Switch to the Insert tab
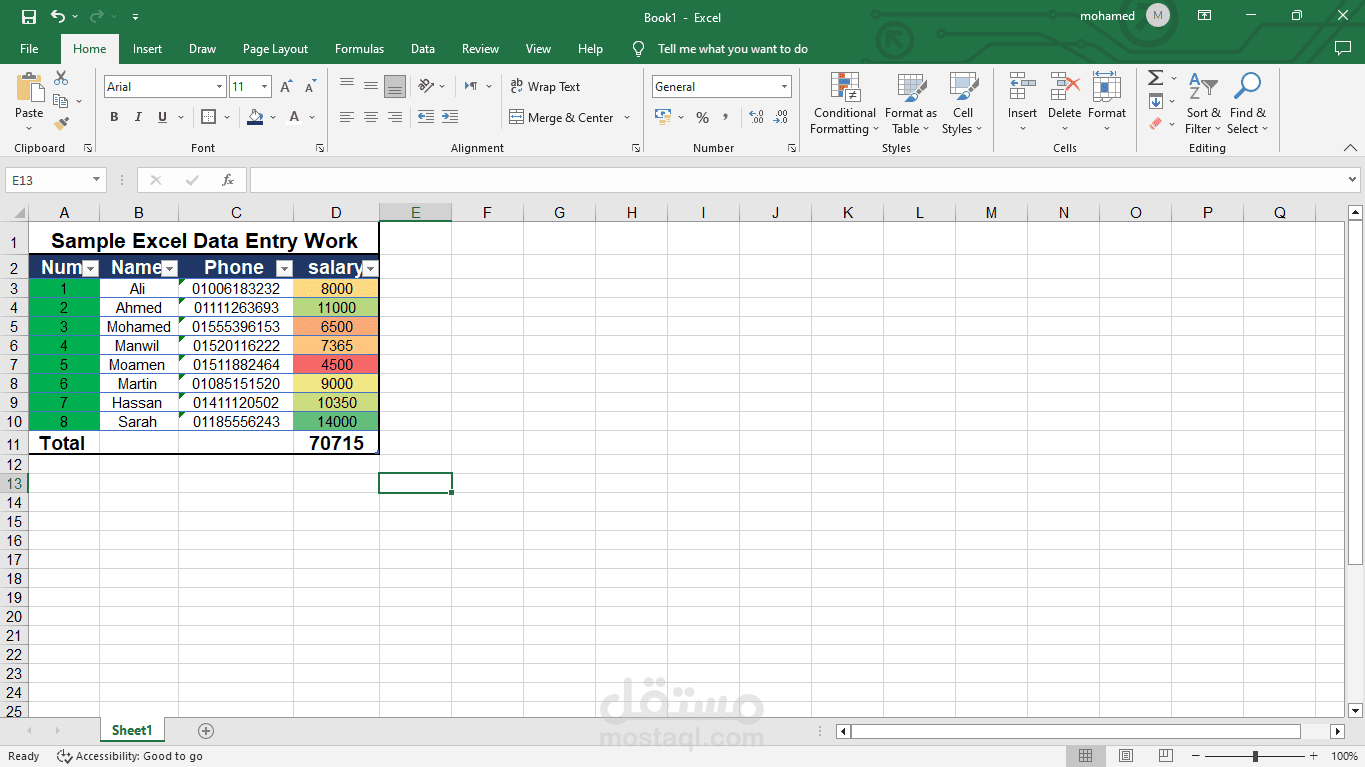This screenshot has width=1365, height=767. coord(147,48)
